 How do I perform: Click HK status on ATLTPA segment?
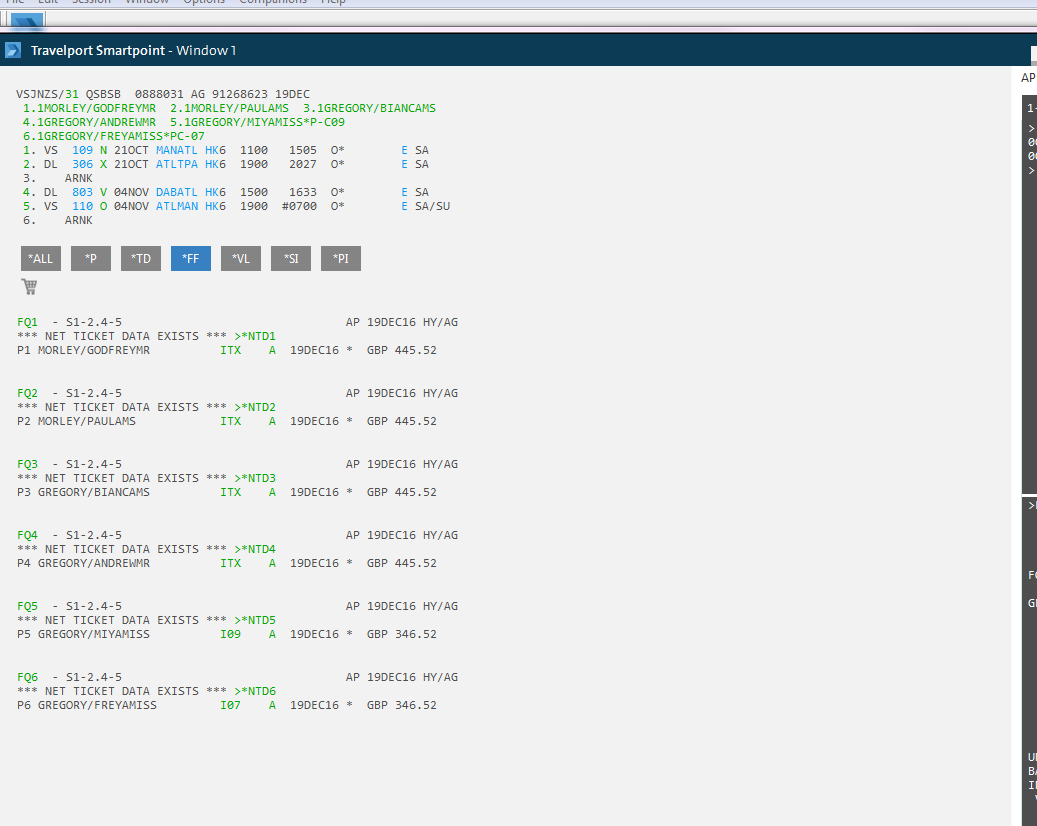point(212,164)
